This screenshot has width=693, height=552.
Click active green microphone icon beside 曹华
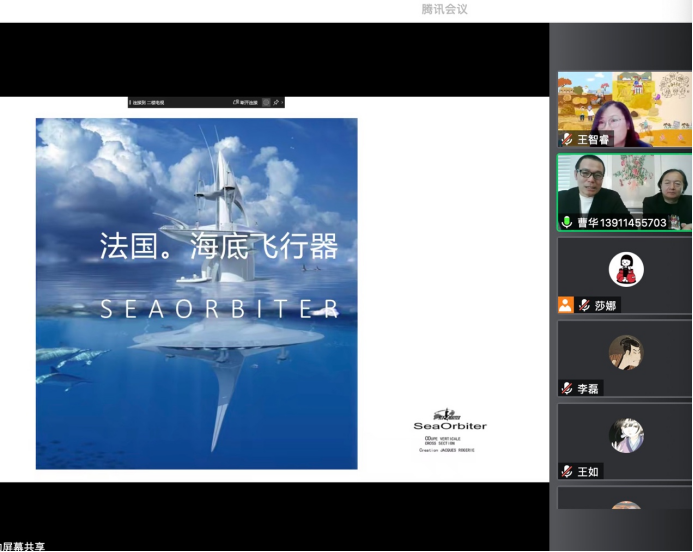[567, 222]
